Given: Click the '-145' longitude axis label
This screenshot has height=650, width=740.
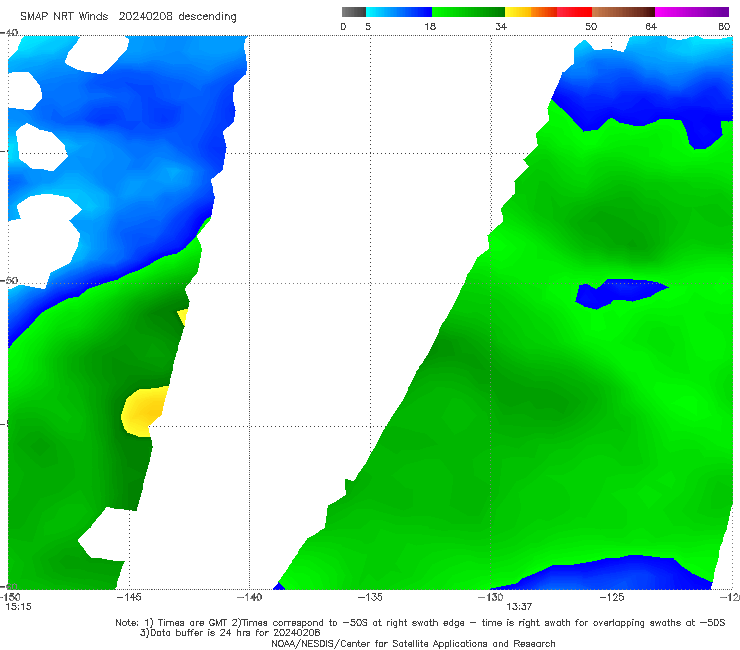Looking at the screenshot, I should tap(129, 597).
